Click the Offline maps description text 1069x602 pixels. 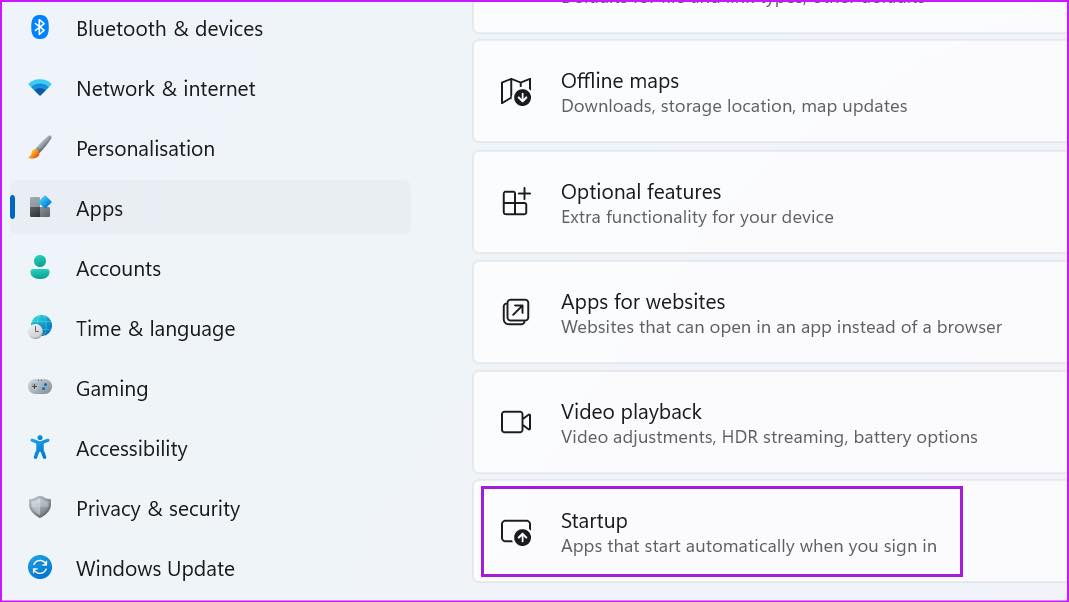coord(734,106)
